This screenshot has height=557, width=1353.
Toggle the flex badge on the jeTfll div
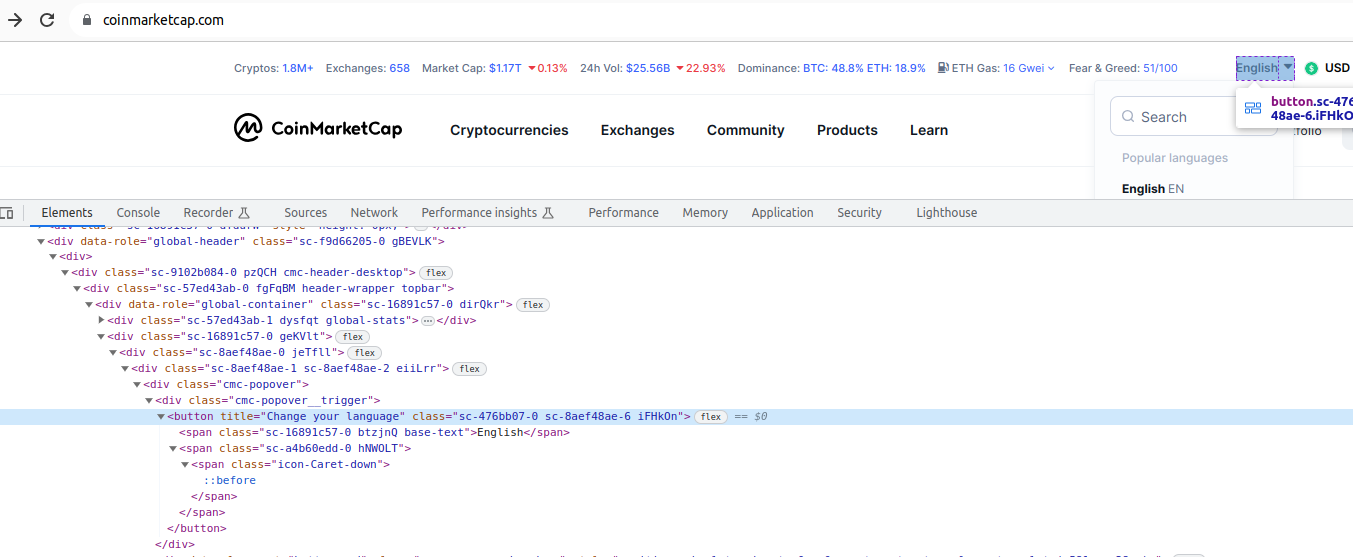click(365, 353)
